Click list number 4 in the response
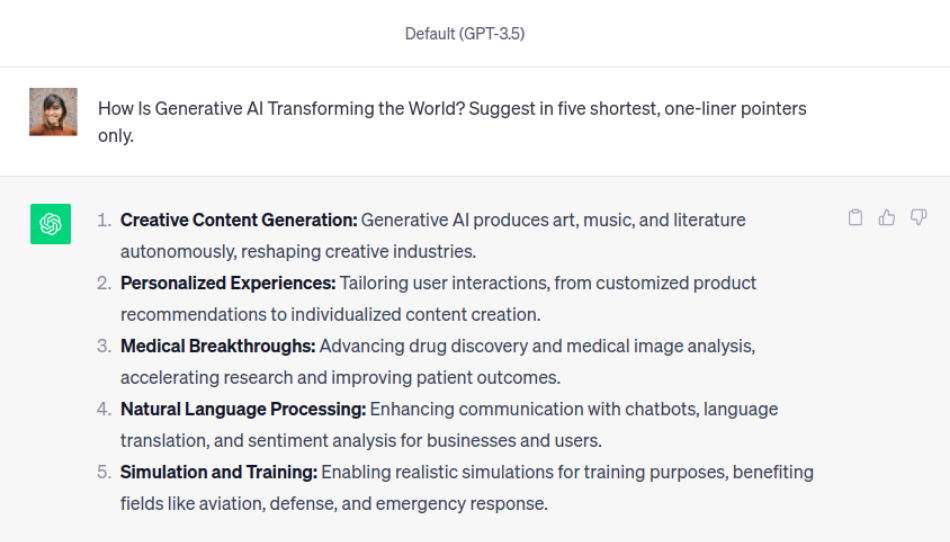 (104, 409)
